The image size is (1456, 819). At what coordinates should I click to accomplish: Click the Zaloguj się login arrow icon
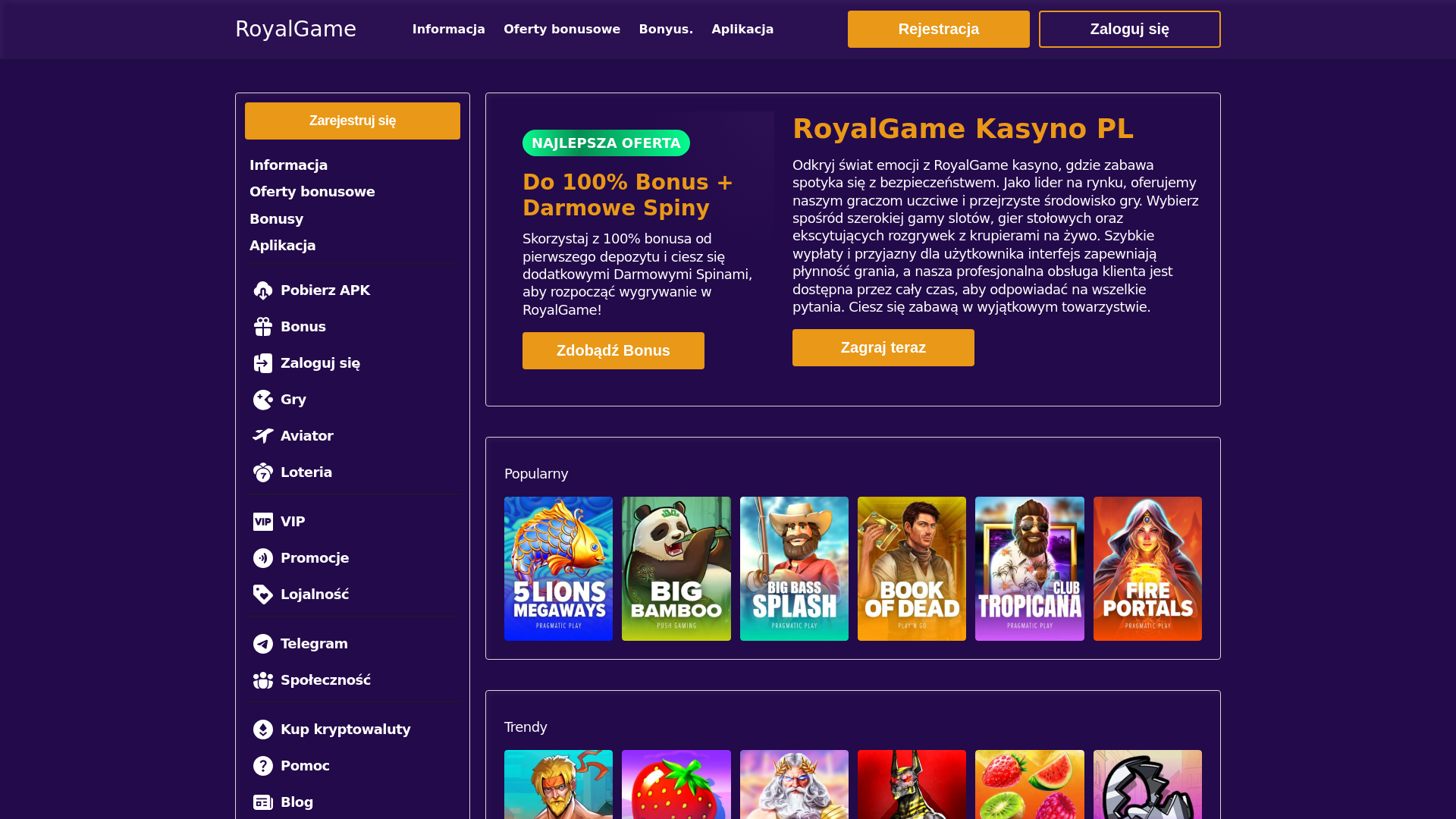tap(263, 363)
